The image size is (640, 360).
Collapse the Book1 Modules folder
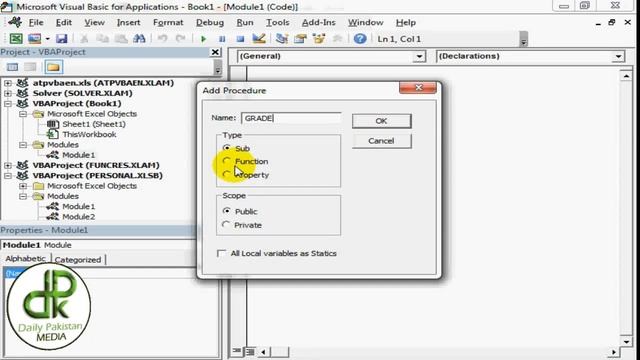coord(23,144)
